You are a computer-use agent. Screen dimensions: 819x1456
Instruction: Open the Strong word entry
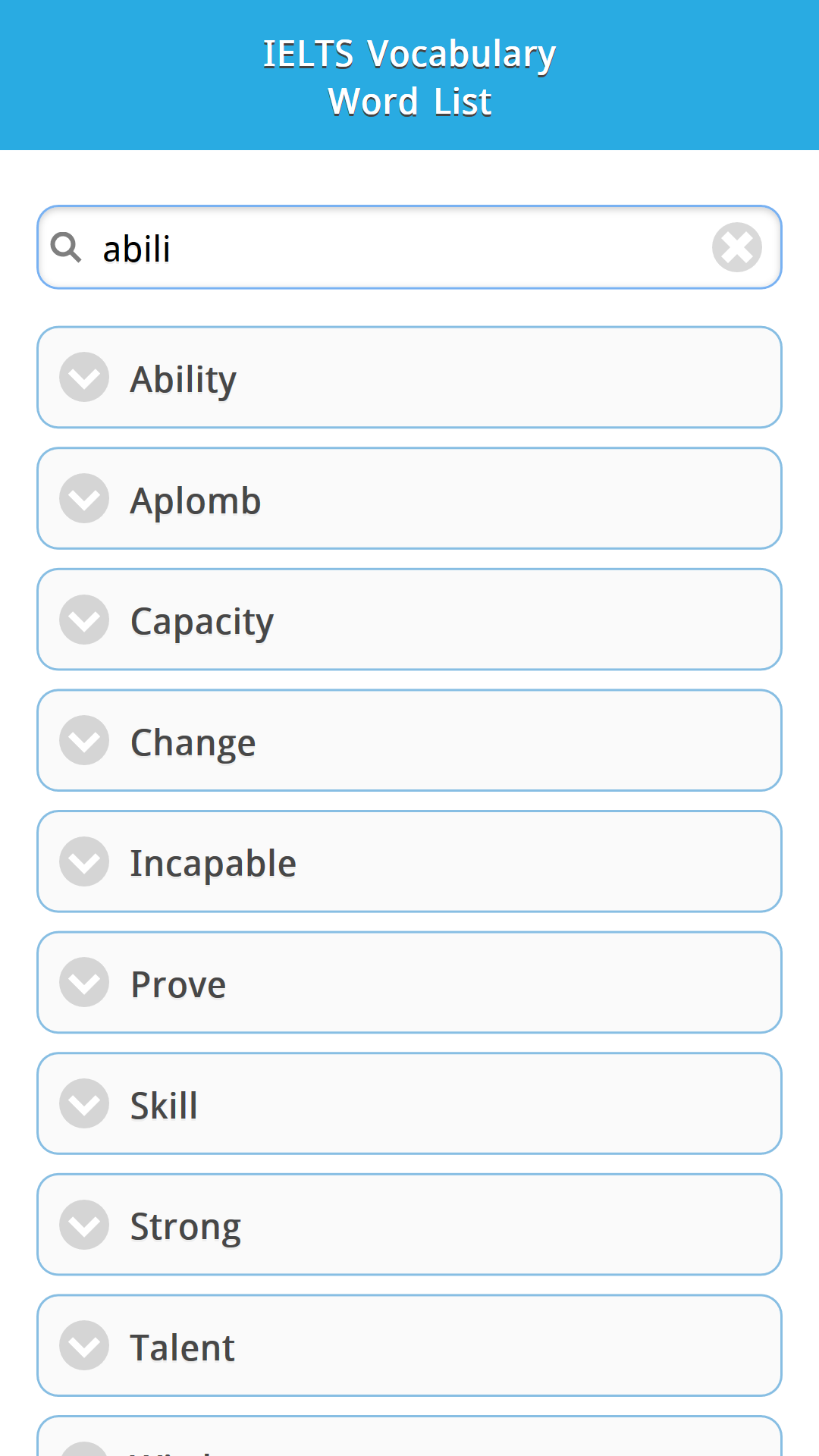pyautogui.click(x=409, y=1225)
